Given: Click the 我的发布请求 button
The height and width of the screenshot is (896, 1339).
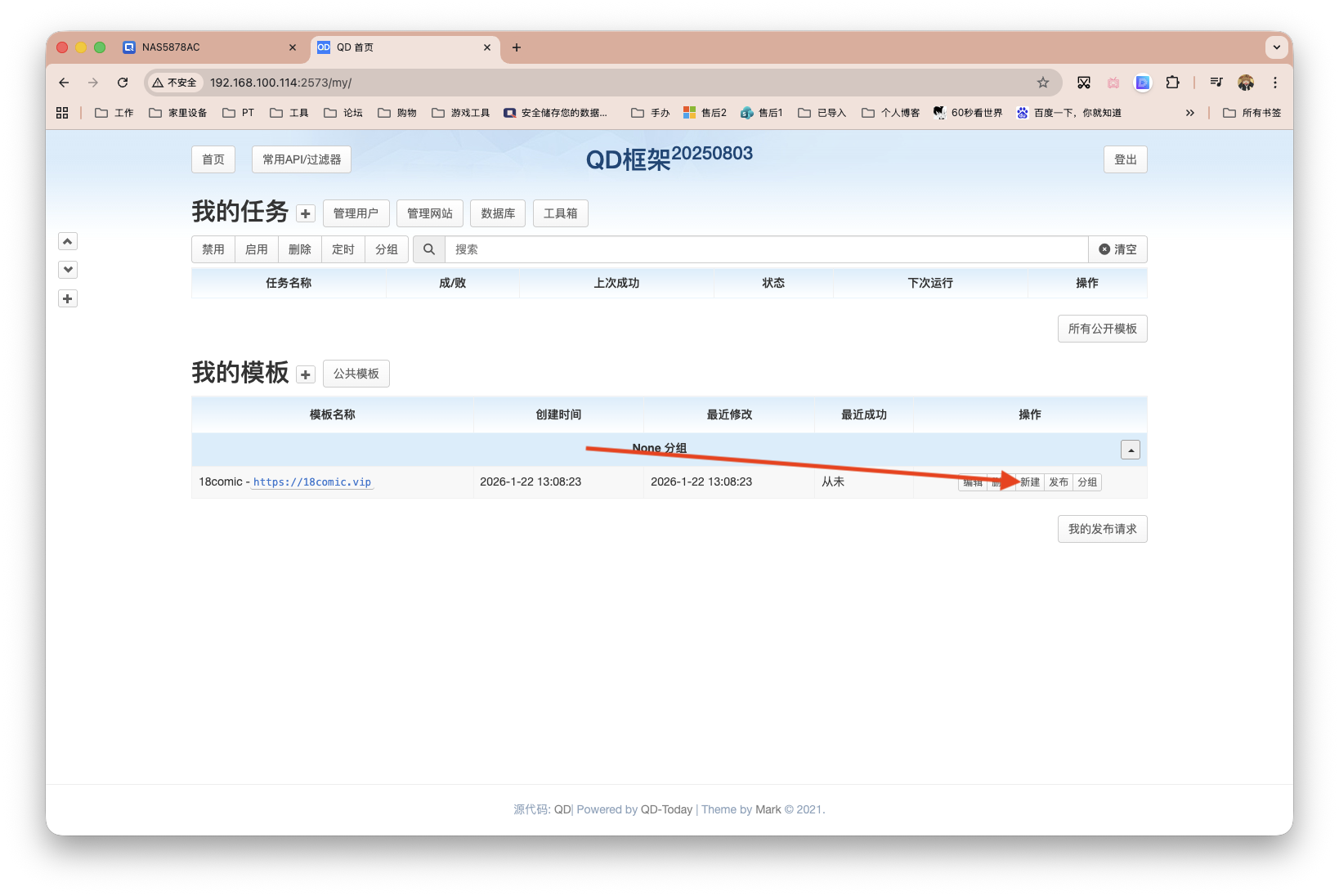Looking at the screenshot, I should coord(1102,528).
